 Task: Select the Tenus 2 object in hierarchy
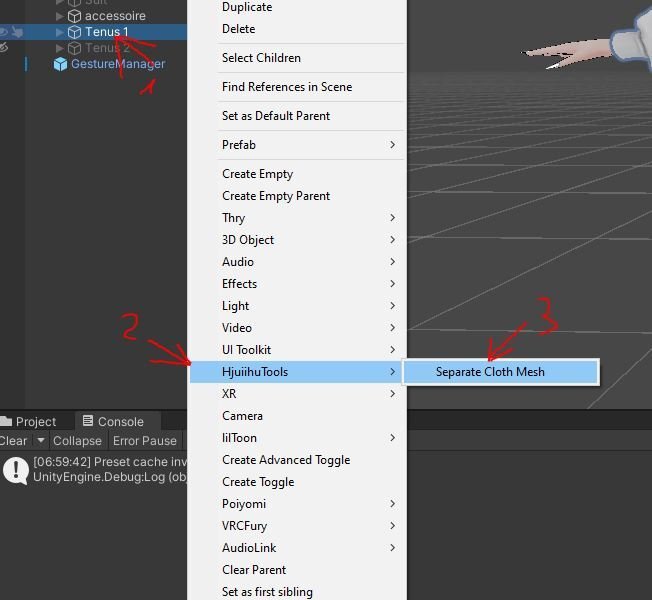coord(107,48)
